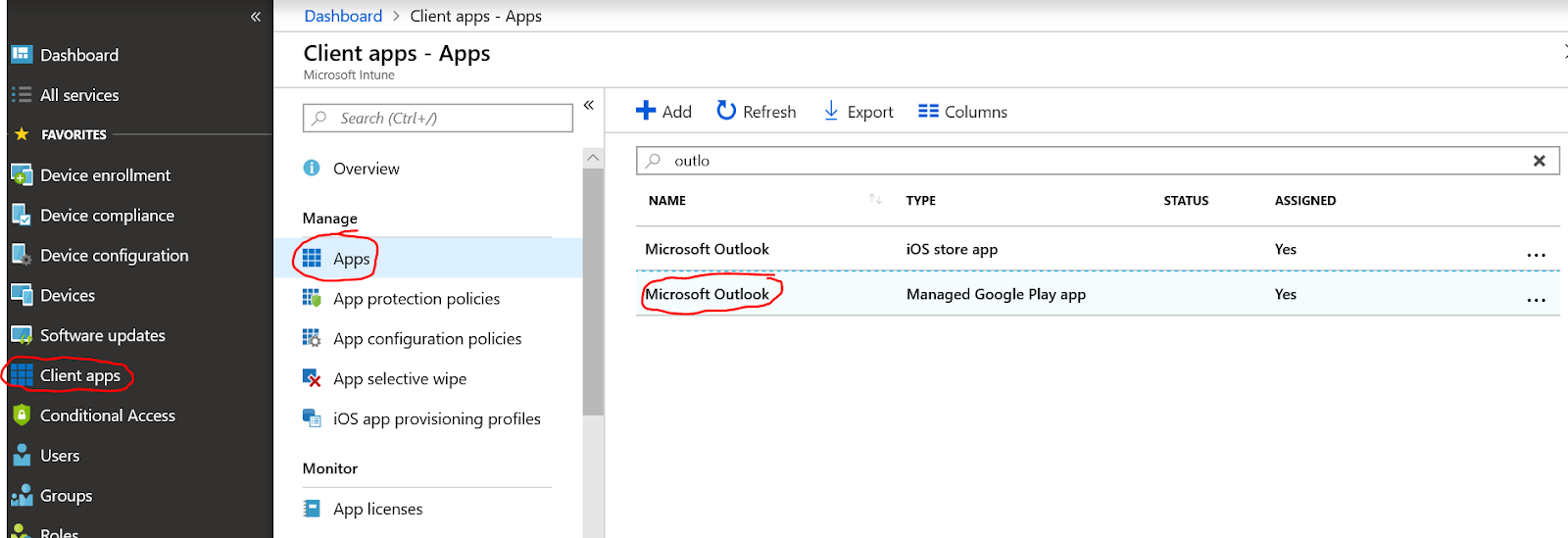Click Refresh button label

coord(769,112)
